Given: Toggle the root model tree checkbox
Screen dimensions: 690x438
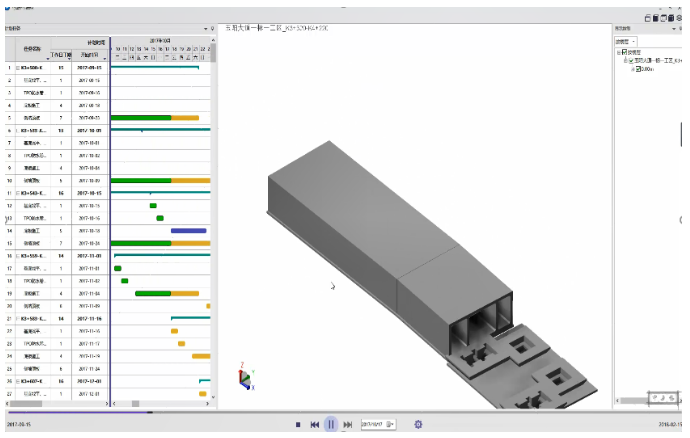Looking at the screenshot, I should point(624,52).
